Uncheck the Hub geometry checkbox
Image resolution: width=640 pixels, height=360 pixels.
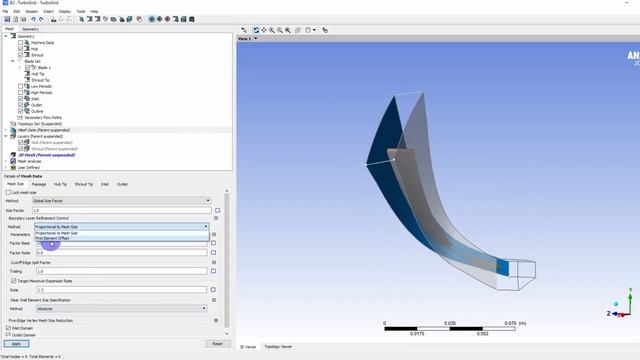(x=20, y=49)
